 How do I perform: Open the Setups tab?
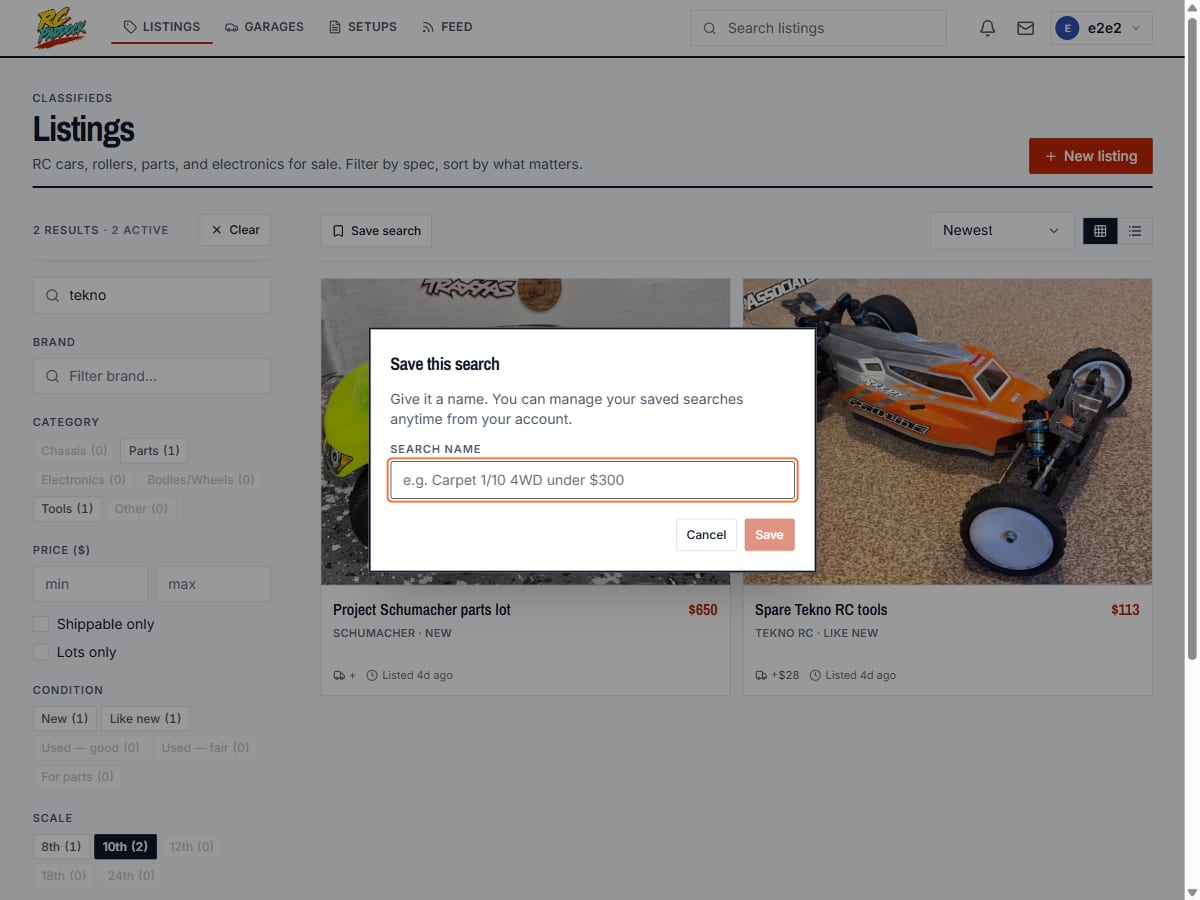pyautogui.click(x=363, y=27)
